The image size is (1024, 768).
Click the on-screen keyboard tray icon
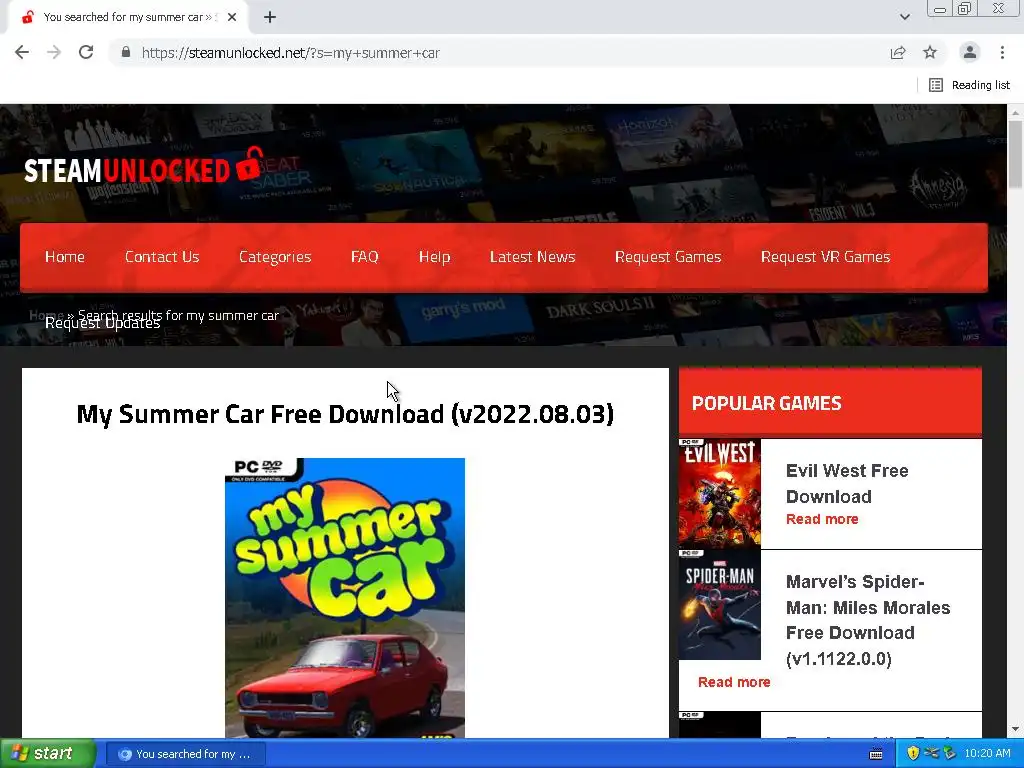point(876,754)
